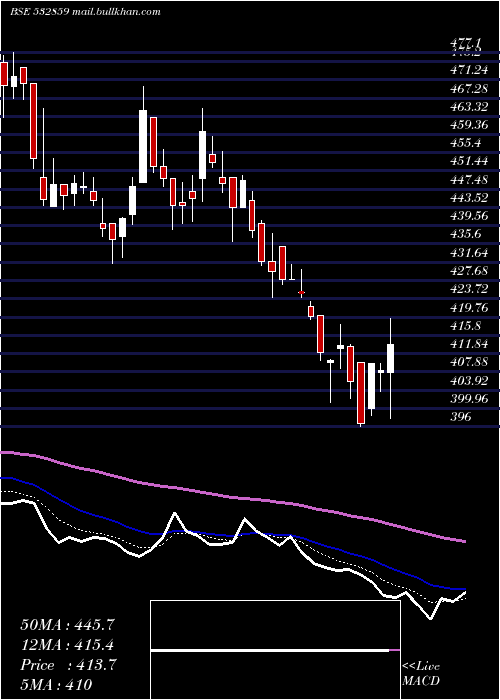The image size is (500, 700).
Task: Select the 411.84 price axis label
Action: pos(469,344)
